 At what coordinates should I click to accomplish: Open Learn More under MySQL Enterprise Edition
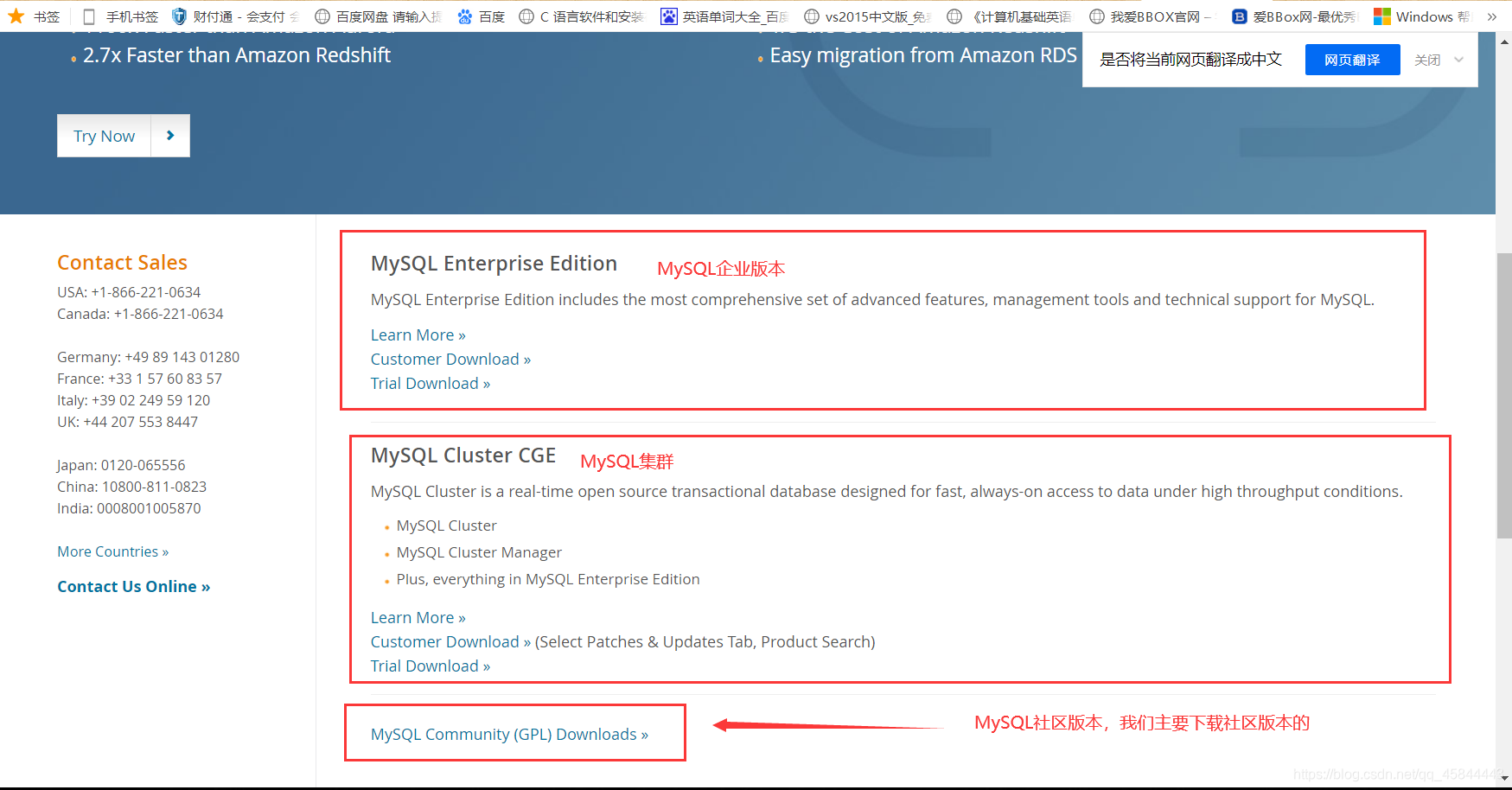418,335
